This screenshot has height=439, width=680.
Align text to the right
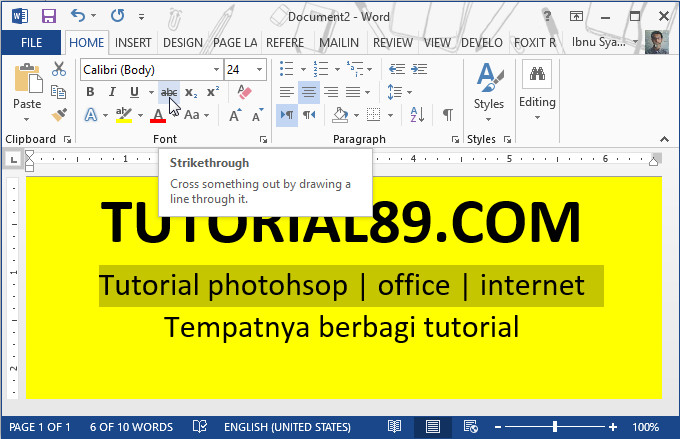(331, 92)
